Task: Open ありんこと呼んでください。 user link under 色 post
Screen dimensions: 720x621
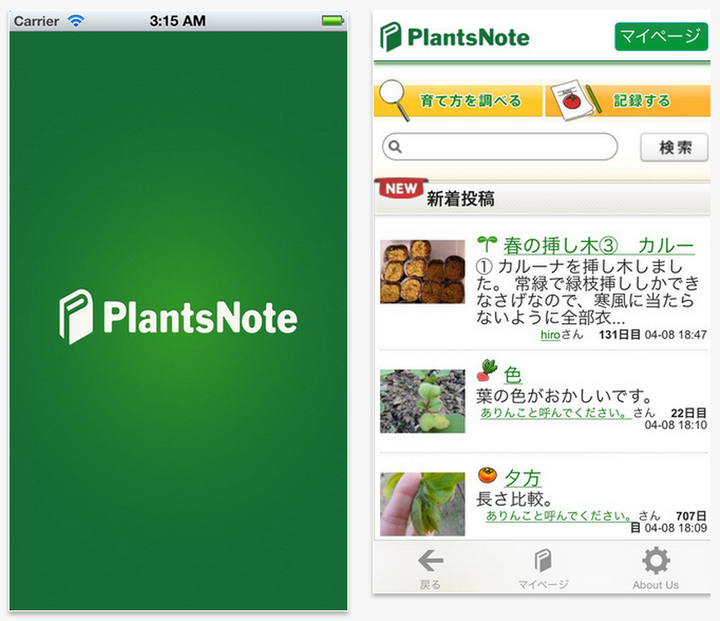Action: click(x=556, y=413)
